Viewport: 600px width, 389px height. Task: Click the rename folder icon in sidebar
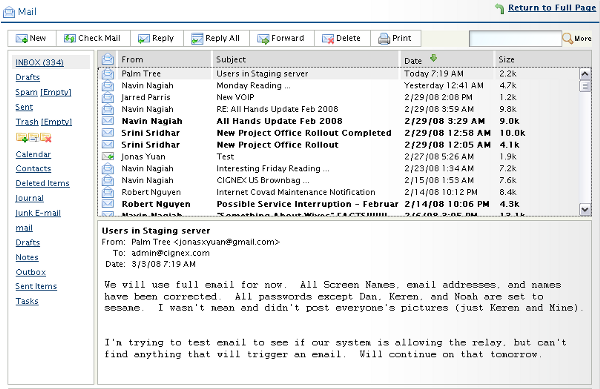click(x=34, y=138)
